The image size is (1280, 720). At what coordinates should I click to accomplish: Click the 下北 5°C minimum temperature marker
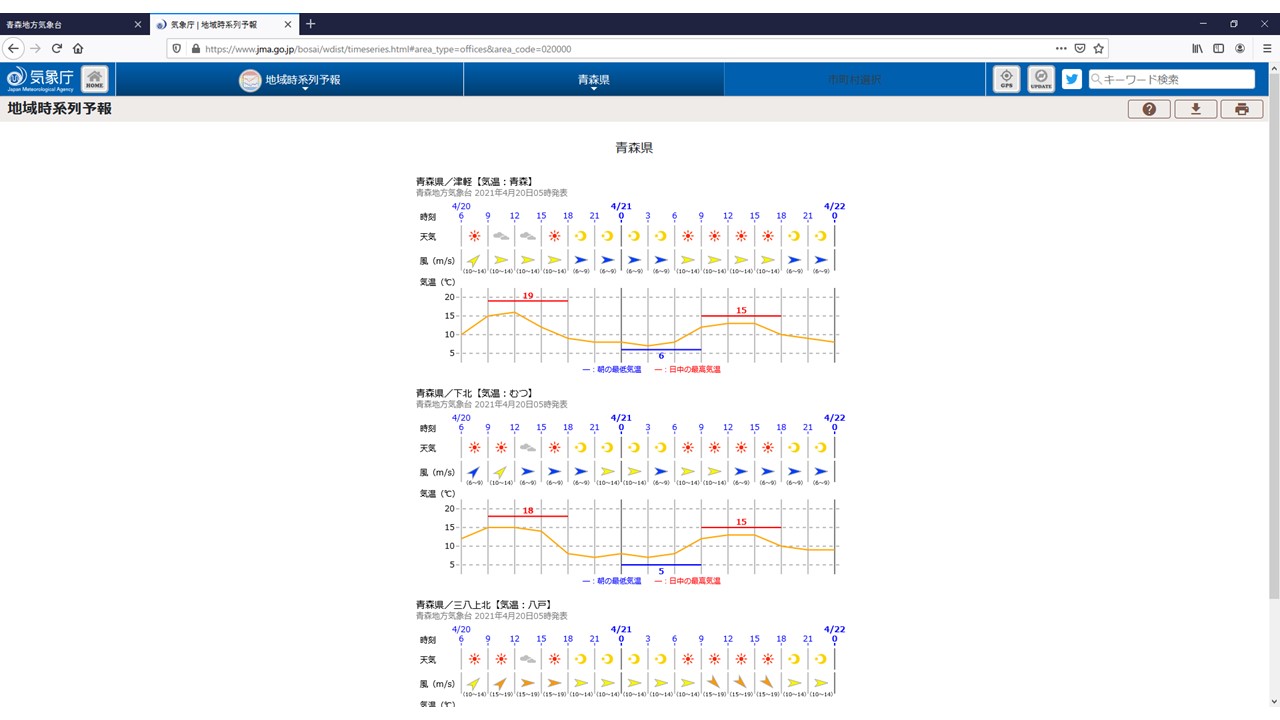coord(661,568)
